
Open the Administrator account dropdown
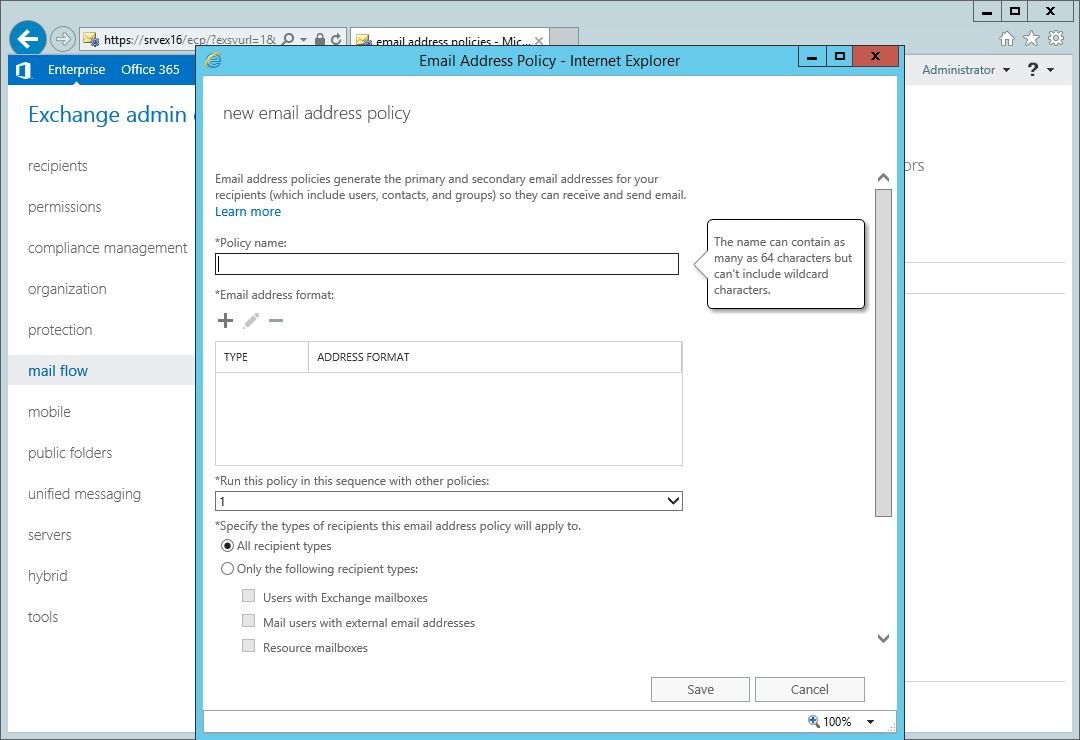pos(966,70)
